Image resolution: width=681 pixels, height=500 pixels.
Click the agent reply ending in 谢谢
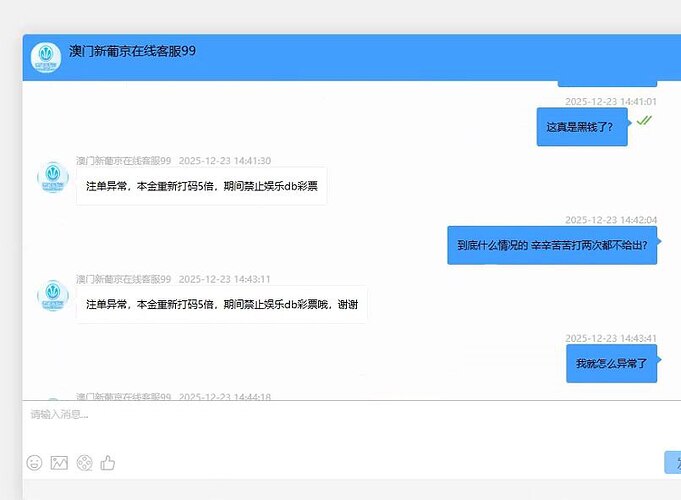[221, 304]
